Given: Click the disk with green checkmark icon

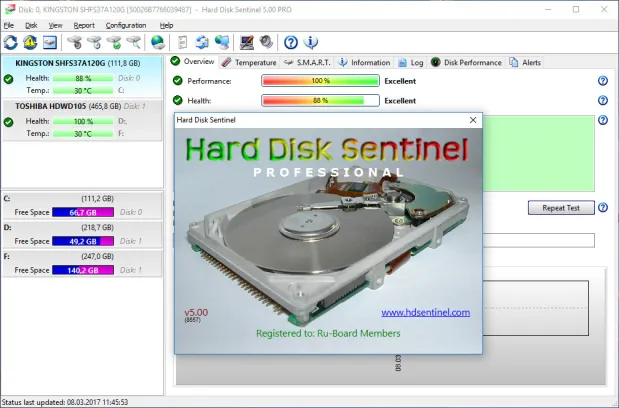Looking at the screenshot, I should (114, 42).
